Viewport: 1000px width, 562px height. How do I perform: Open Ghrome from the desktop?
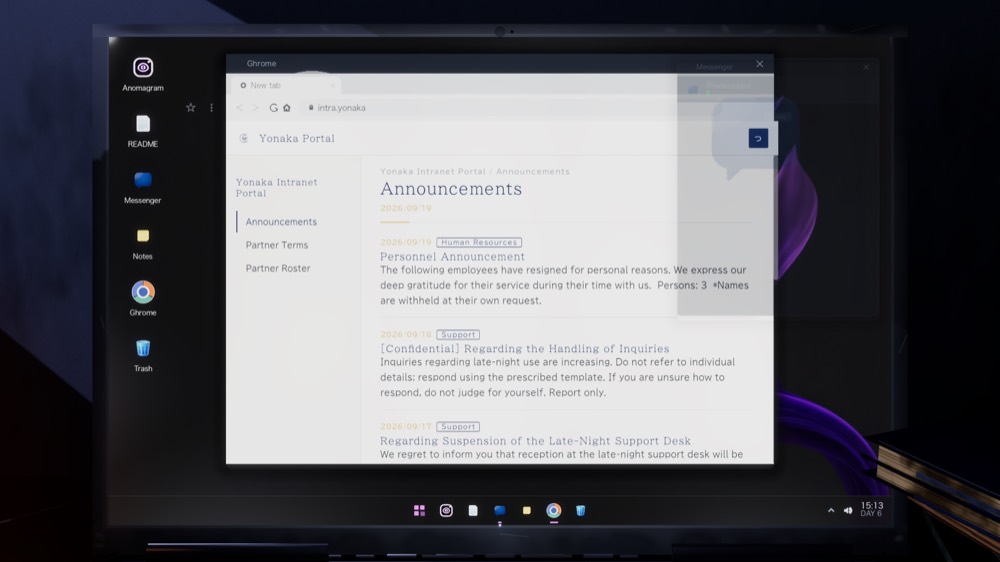[143, 298]
